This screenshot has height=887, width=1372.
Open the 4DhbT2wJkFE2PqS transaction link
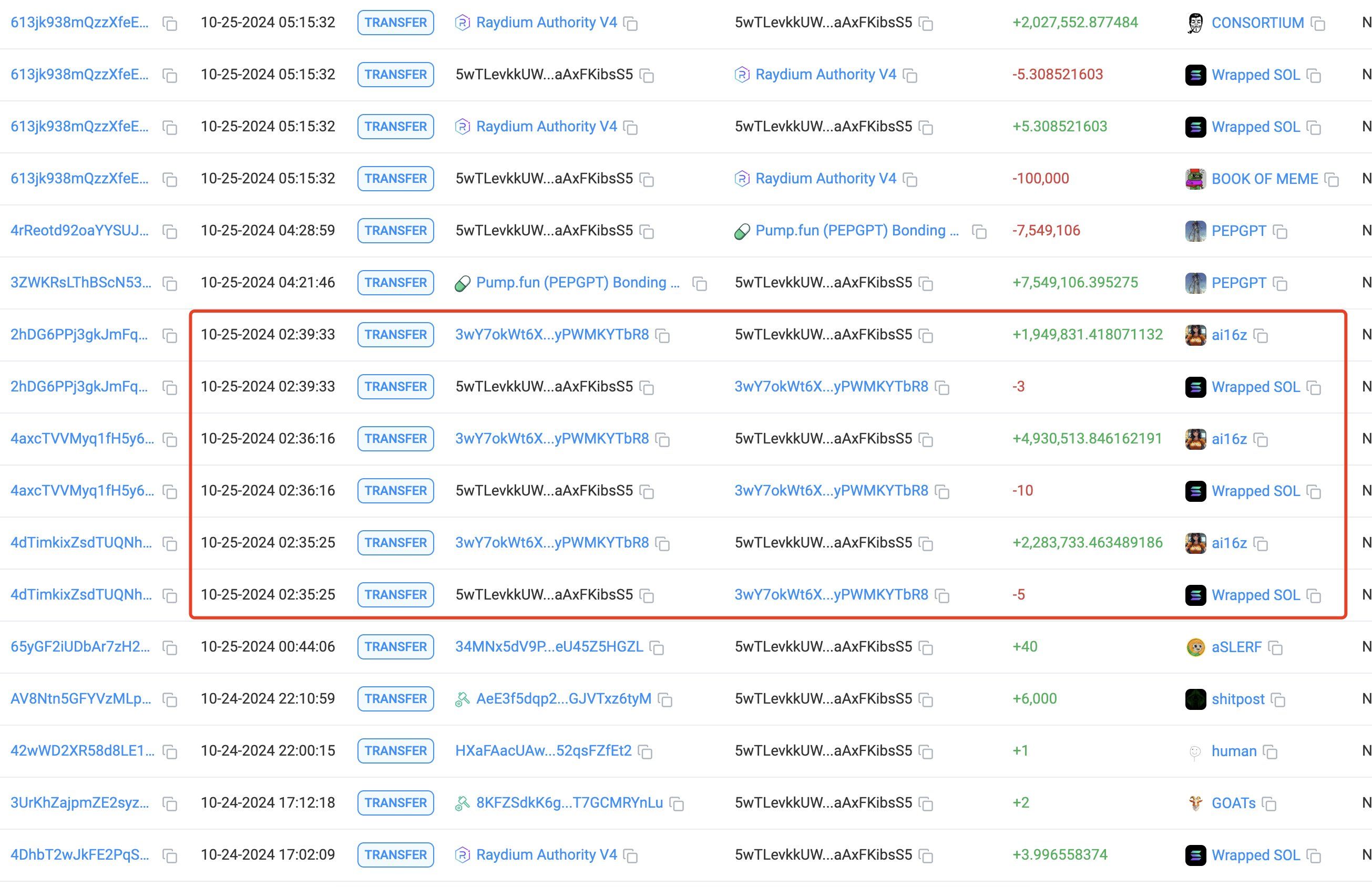click(x=79, y=855)
